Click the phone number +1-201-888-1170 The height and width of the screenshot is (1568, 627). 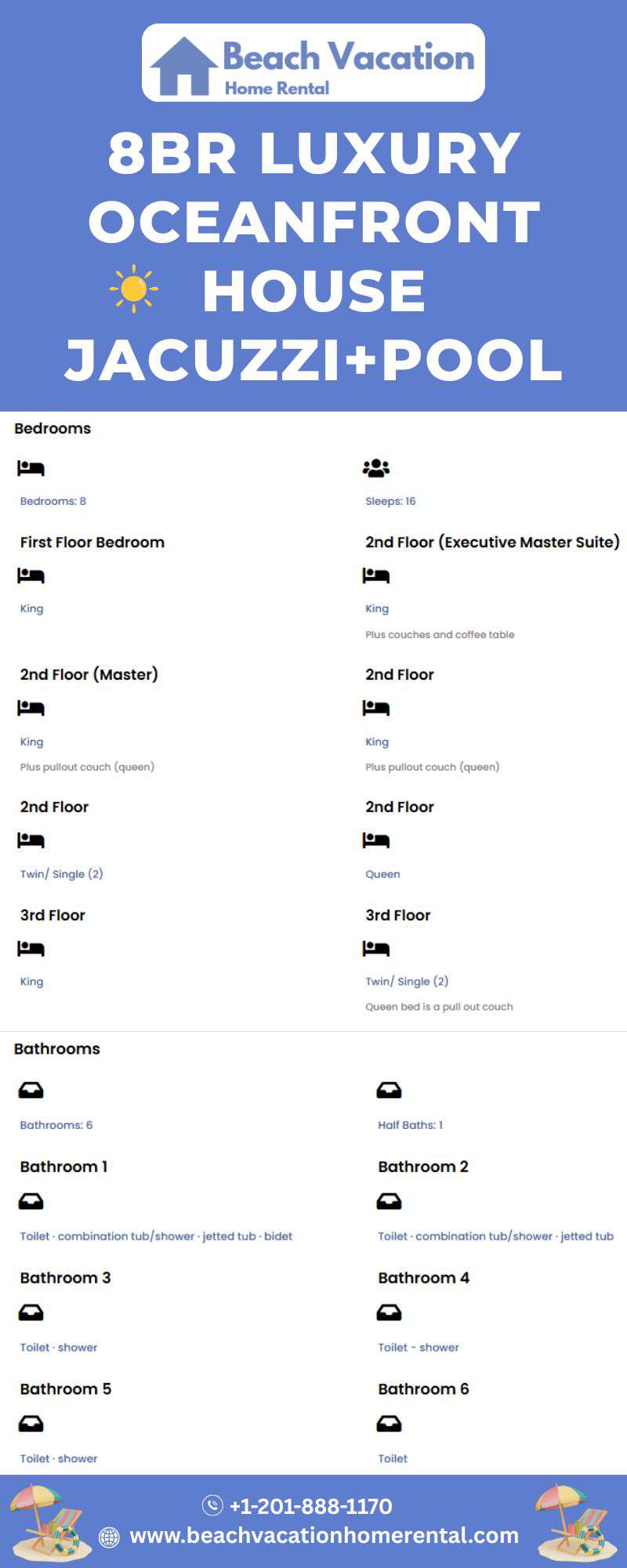pos(310,1506)
